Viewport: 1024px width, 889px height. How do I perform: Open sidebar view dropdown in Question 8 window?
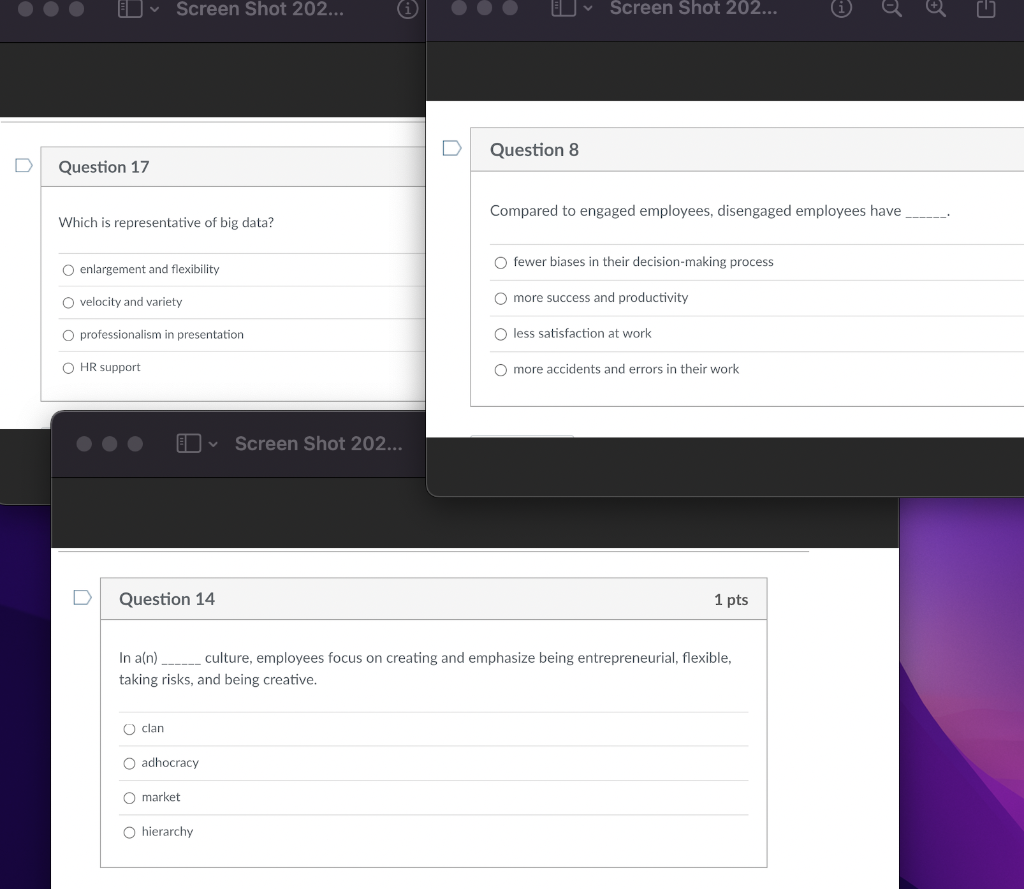[x=588, y=9]
